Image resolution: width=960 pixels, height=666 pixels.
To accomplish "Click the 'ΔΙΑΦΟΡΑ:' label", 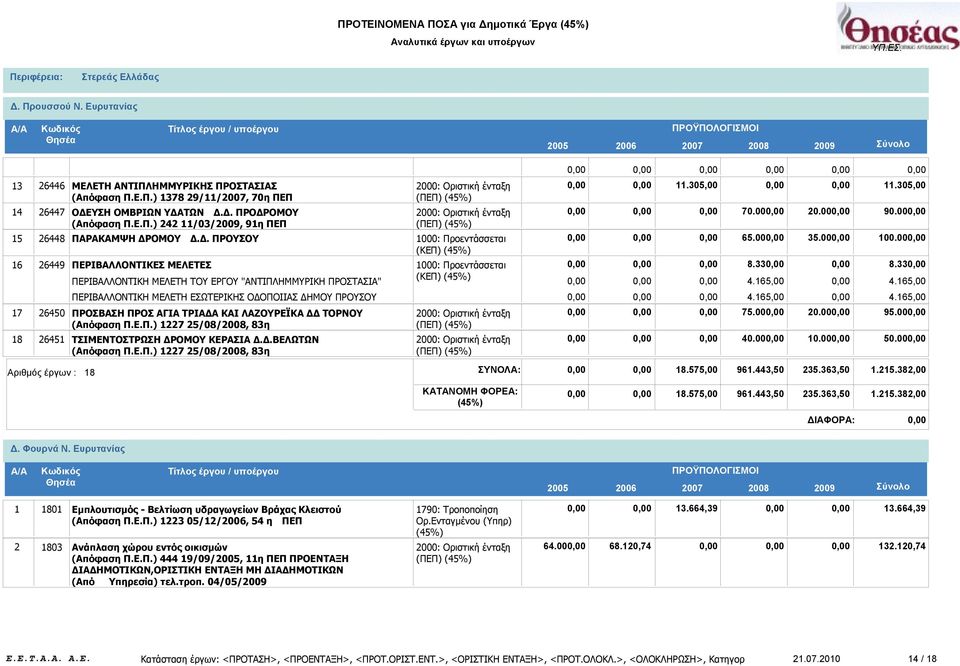I will [x=831, y=420].
